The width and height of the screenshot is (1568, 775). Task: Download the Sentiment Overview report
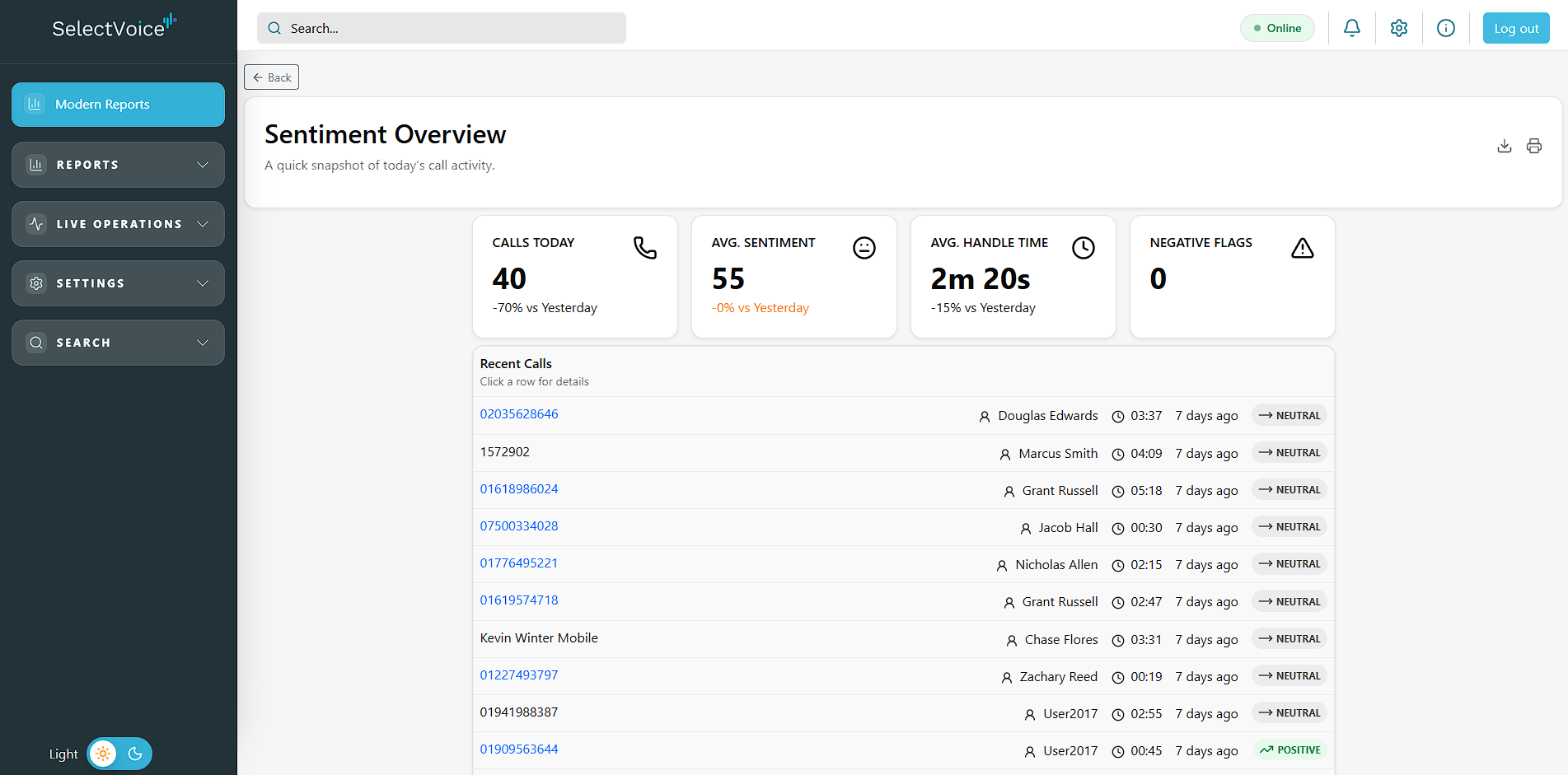coord(1505,146)
